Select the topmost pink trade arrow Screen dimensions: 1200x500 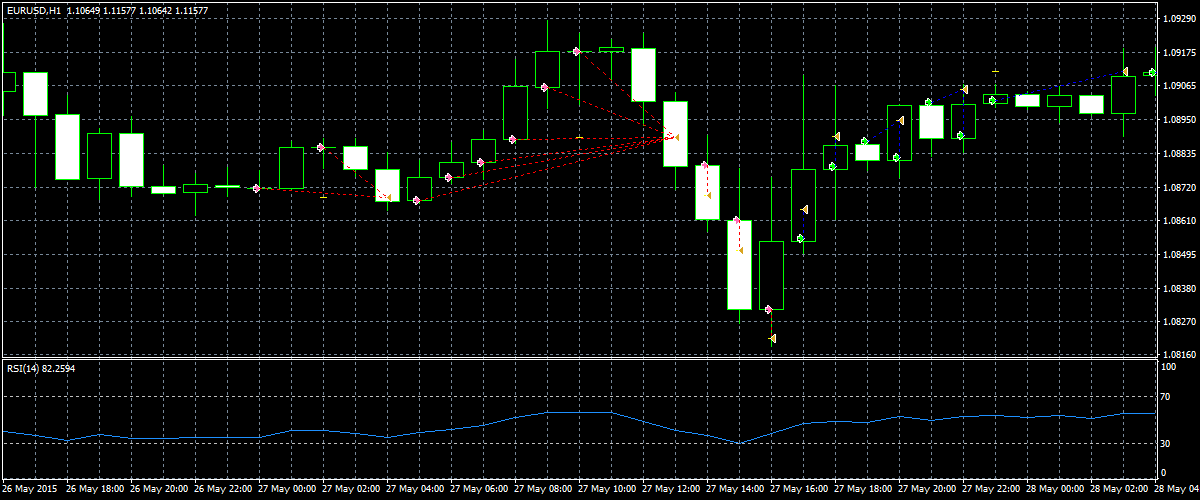577,50
